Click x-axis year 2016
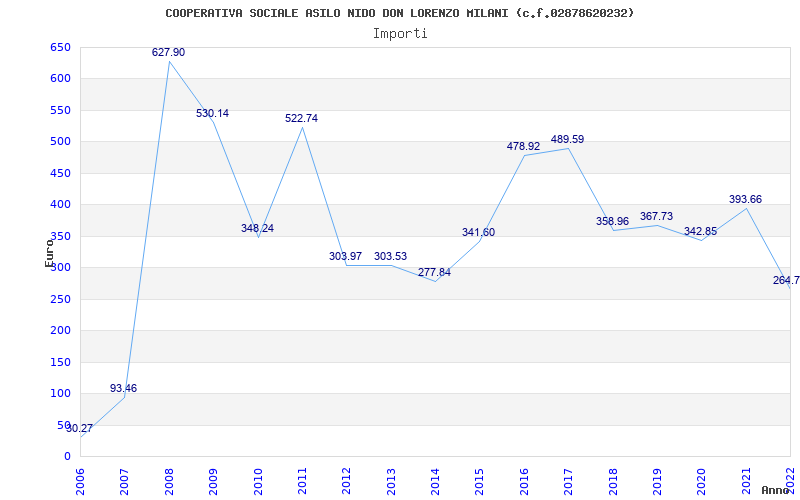The height and width of the screenshot is (500, 800). 524,481
